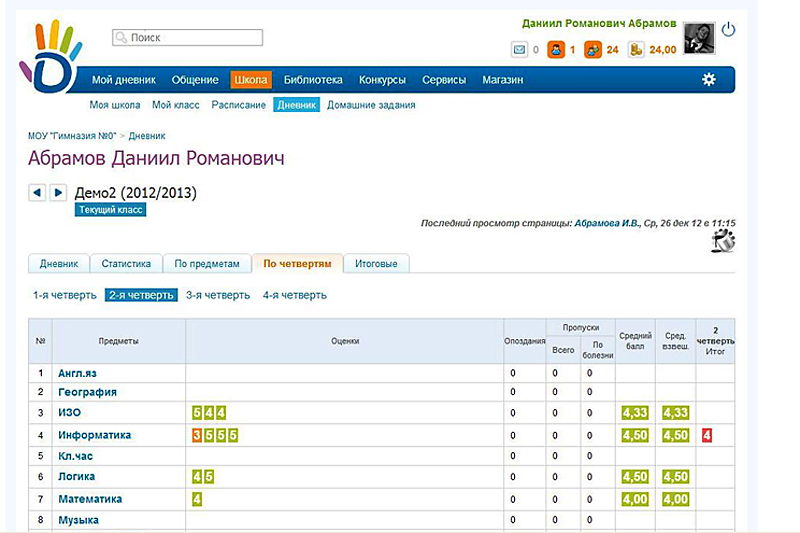The width and height of the screenshot is (800, 533).
Task: Click the mail messages envelope icon
Action: point(519,49)
